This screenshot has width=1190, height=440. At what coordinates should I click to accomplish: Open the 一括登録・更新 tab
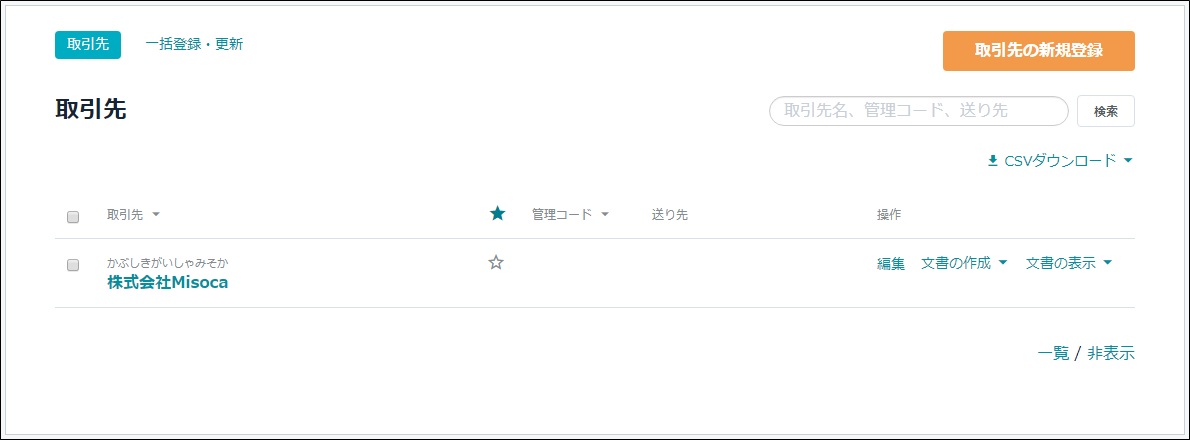[194, 44]
